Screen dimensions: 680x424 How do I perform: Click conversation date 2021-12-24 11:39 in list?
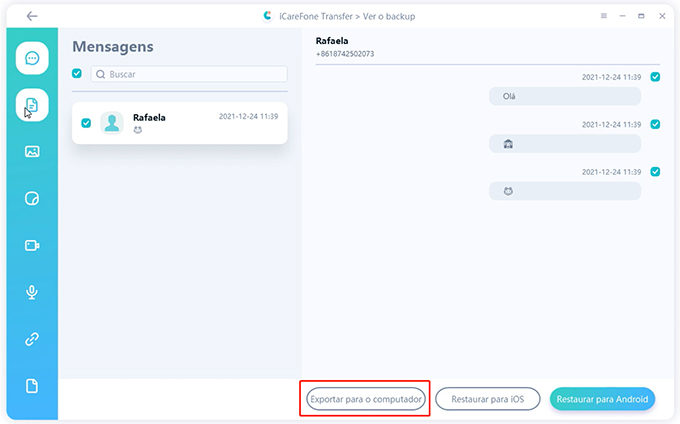click(248, 116)
